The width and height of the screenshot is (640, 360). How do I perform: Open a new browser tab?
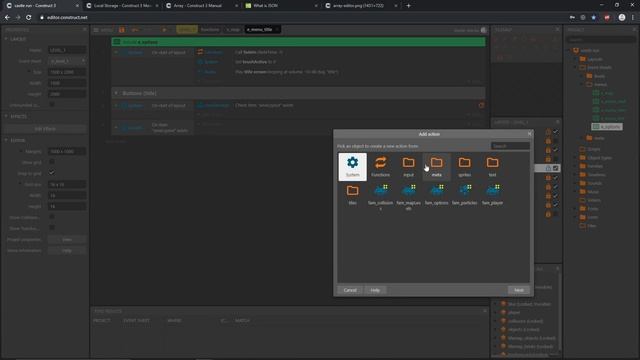(409, 6)
